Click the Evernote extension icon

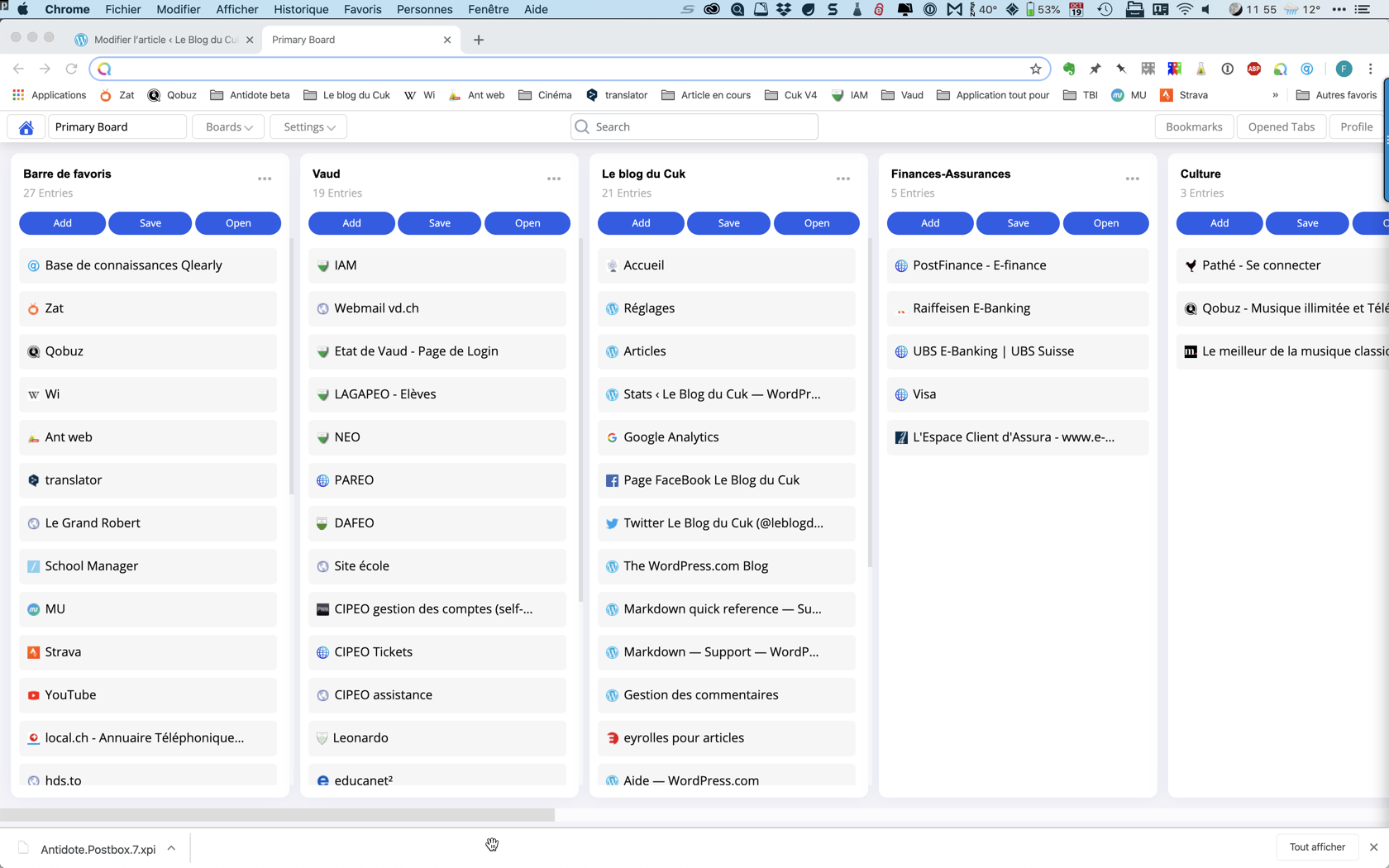(x=1069, y=69)
